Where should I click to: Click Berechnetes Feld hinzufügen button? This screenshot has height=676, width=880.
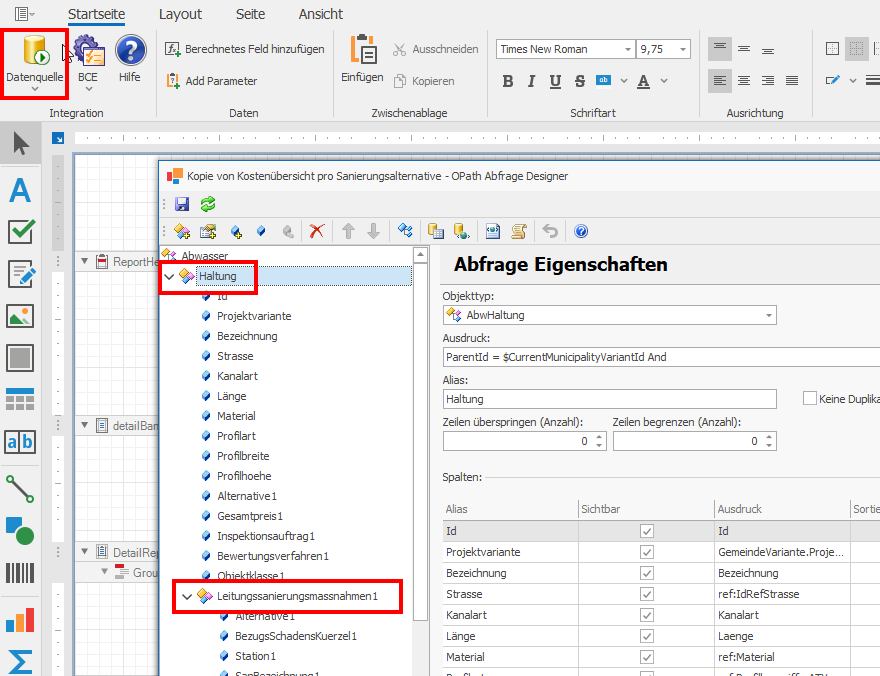(x=245, y=49)
